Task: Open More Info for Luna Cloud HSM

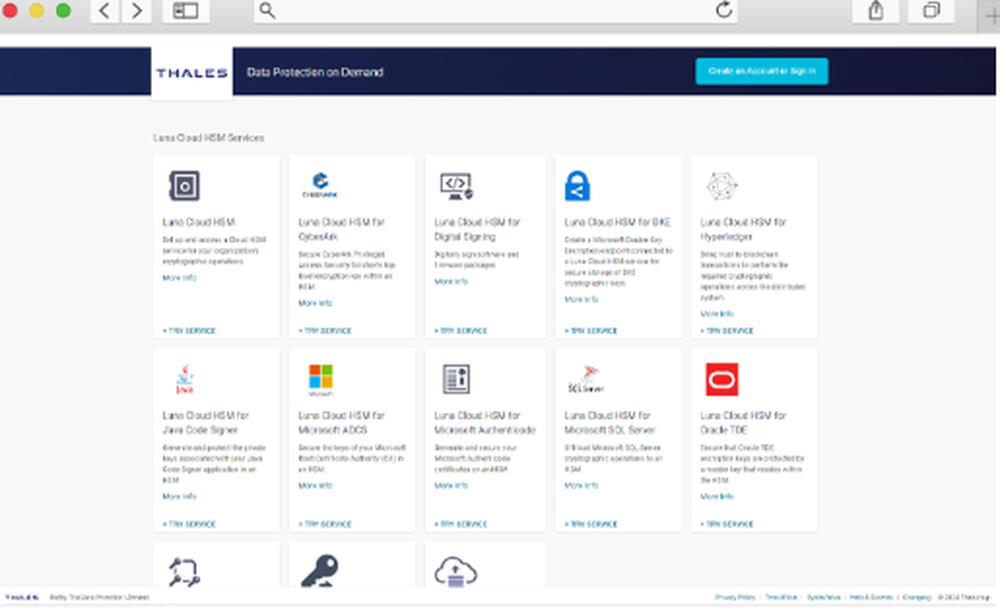Action: 180,278
